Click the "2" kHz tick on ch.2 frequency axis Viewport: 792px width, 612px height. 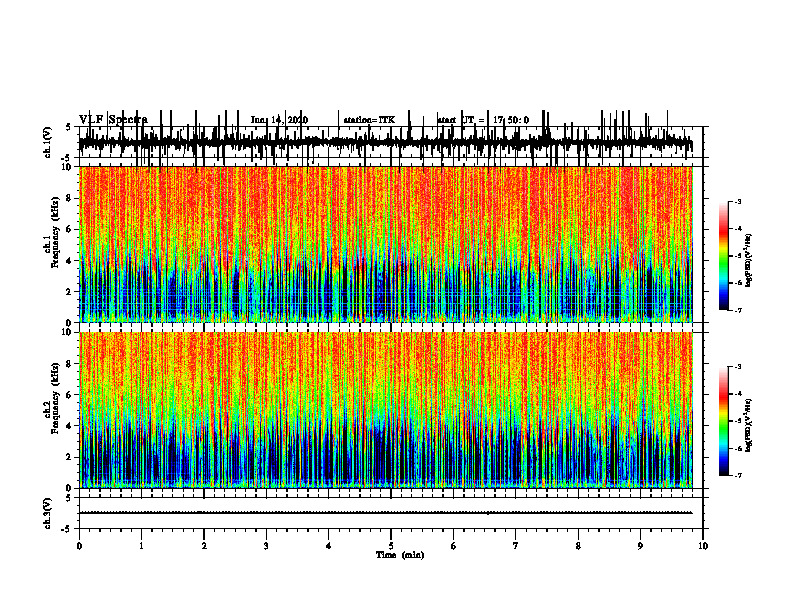(70, 457)
